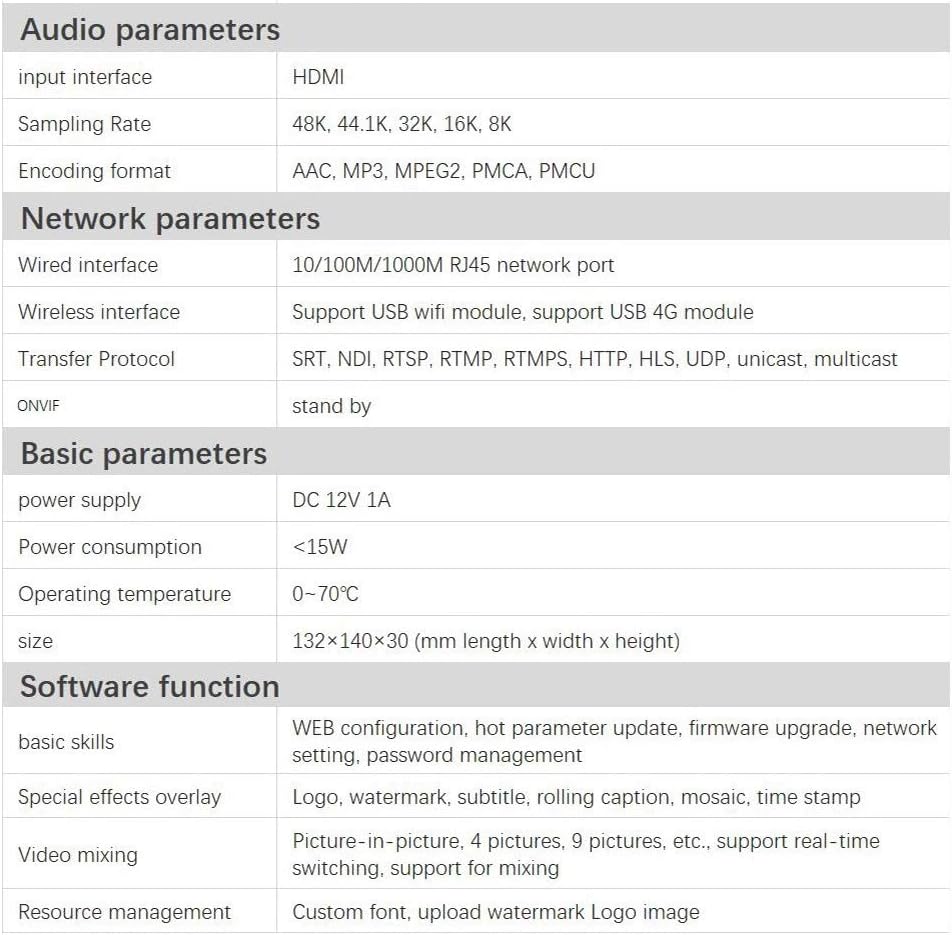
Task: Click the Encoding format label
Action: (94, 171)
